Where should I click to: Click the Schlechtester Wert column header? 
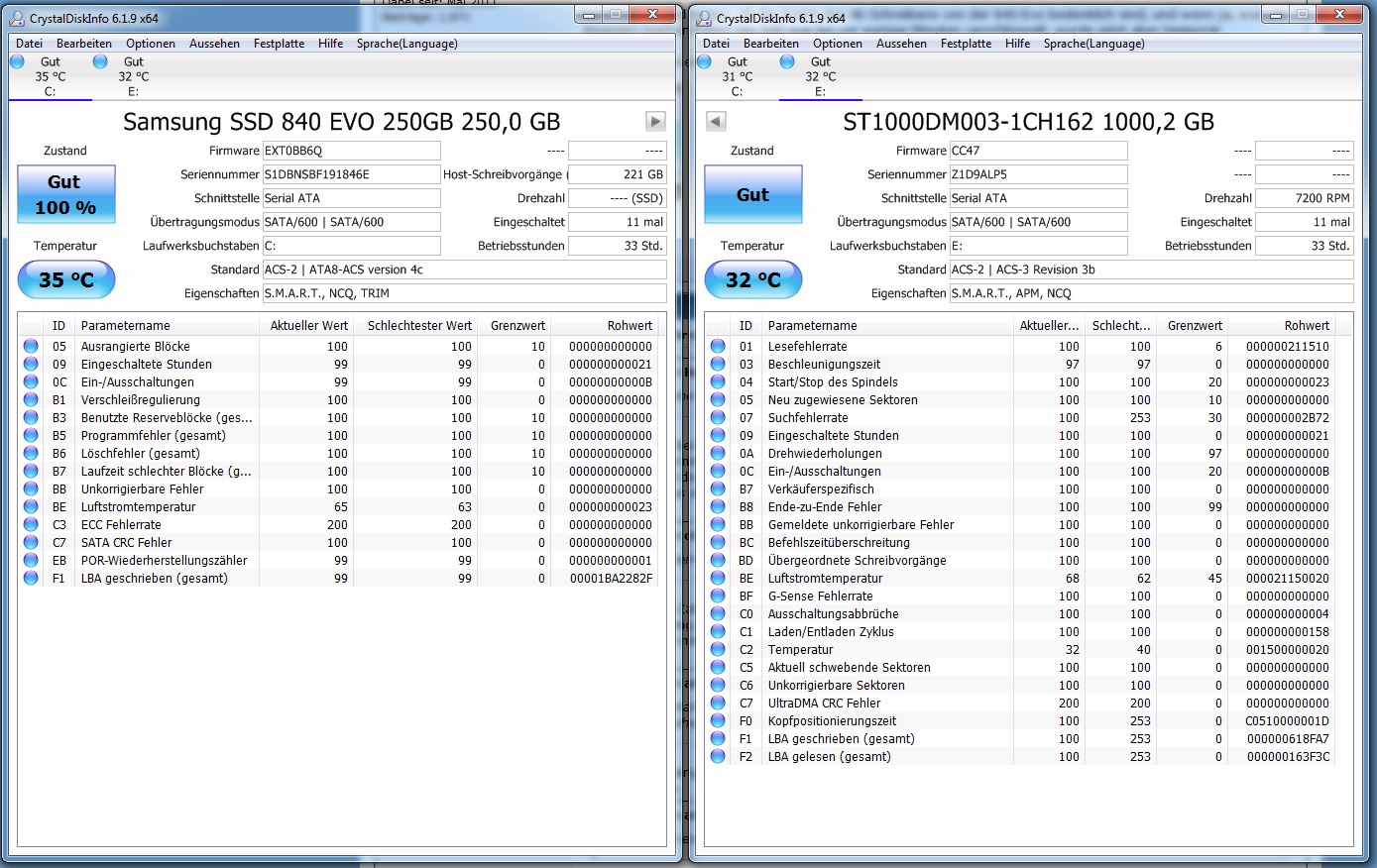tap(415, 325)
